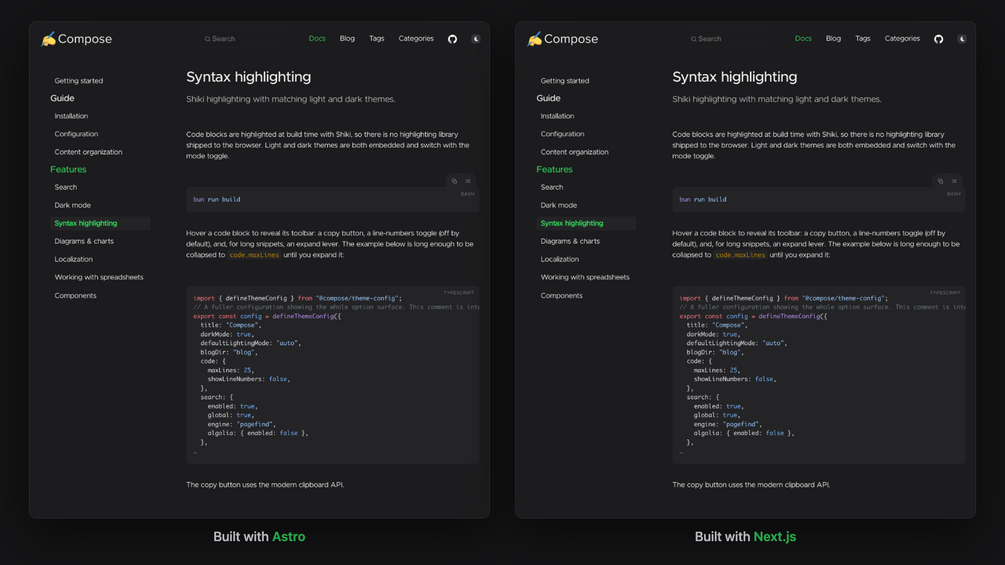Click the BASH language label in Next.js panel
The height and width of the screenshot is (565, 1005).
point(954,194)
